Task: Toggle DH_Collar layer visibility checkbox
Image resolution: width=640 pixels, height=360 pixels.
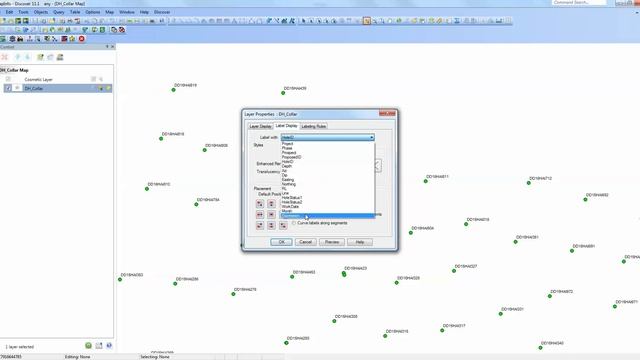Action: [8, 88]
